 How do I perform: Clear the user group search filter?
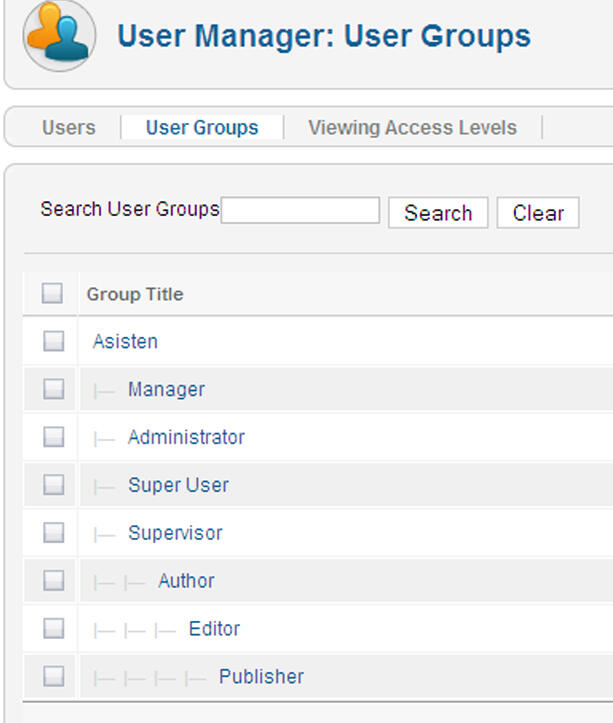tap(538, 213)
